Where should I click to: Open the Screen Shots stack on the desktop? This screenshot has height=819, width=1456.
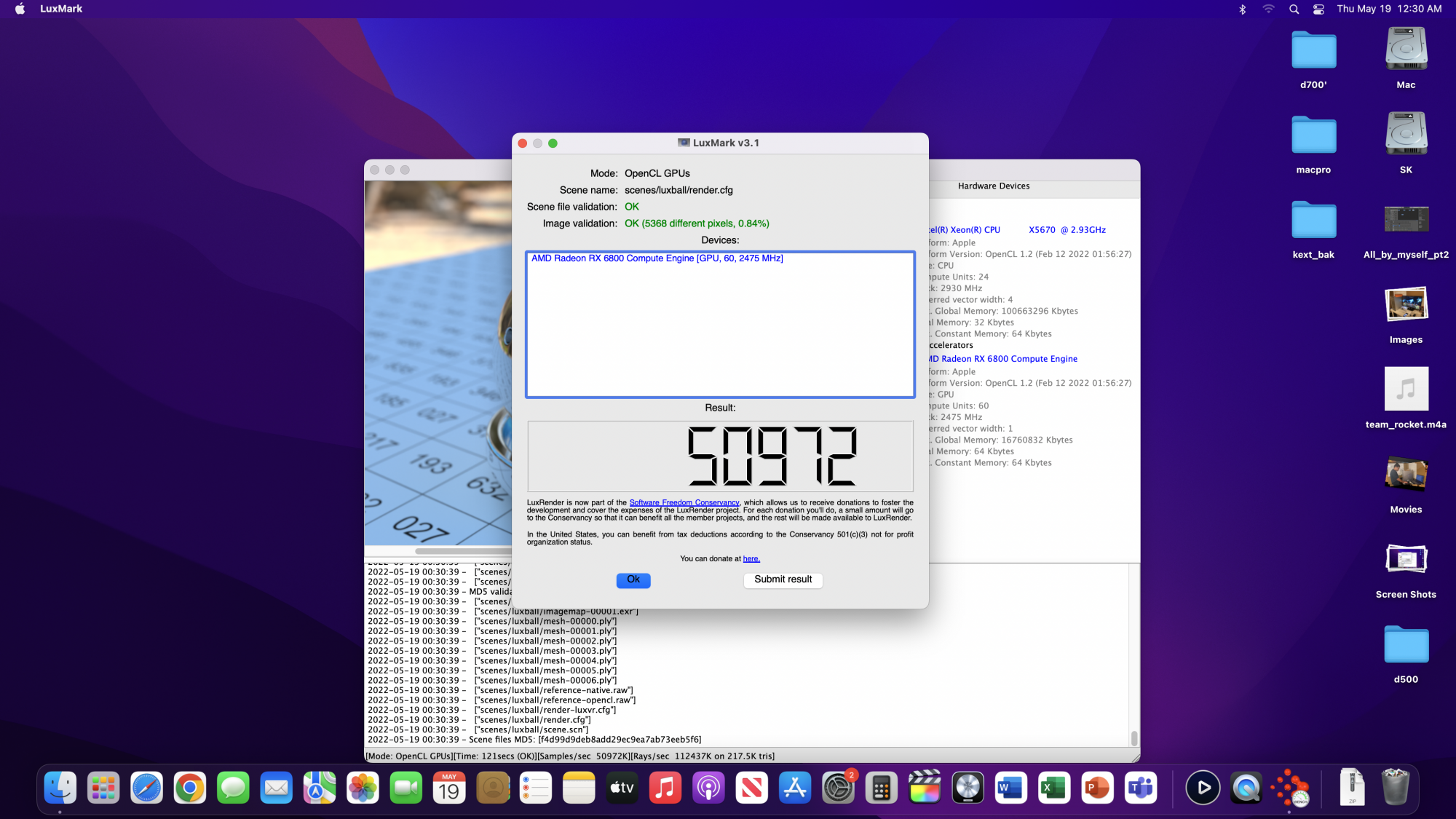coord(1406,560)
